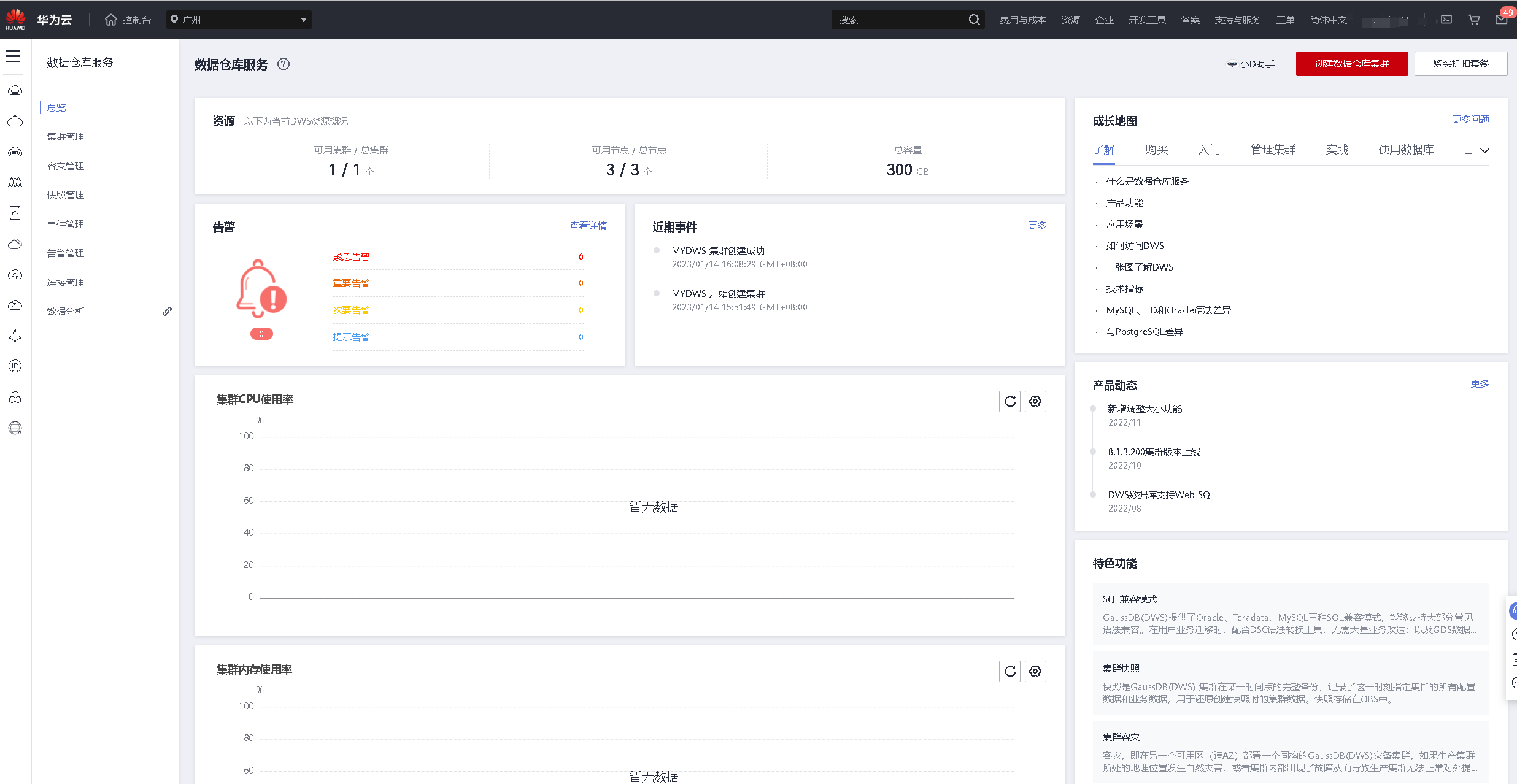Expand more tabs chevron in 成长地图
Viewport: 1517px width, 784px height.
click(1484, 150)
